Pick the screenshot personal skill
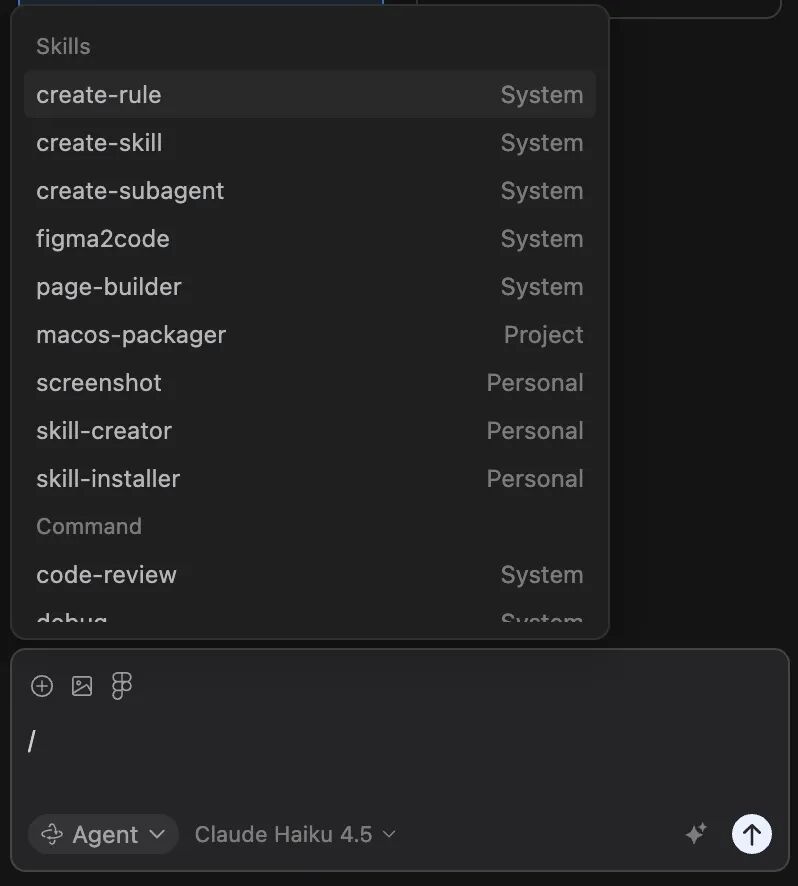The width and height of the screenshot is (798, 886). coord(310,383)
